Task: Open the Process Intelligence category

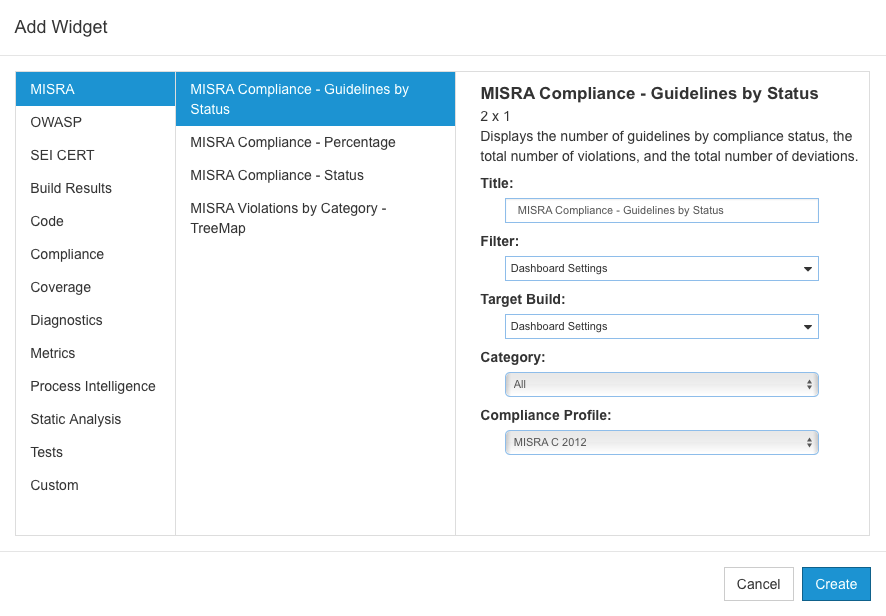Action: pyautogui.click(x=95, y=386)
